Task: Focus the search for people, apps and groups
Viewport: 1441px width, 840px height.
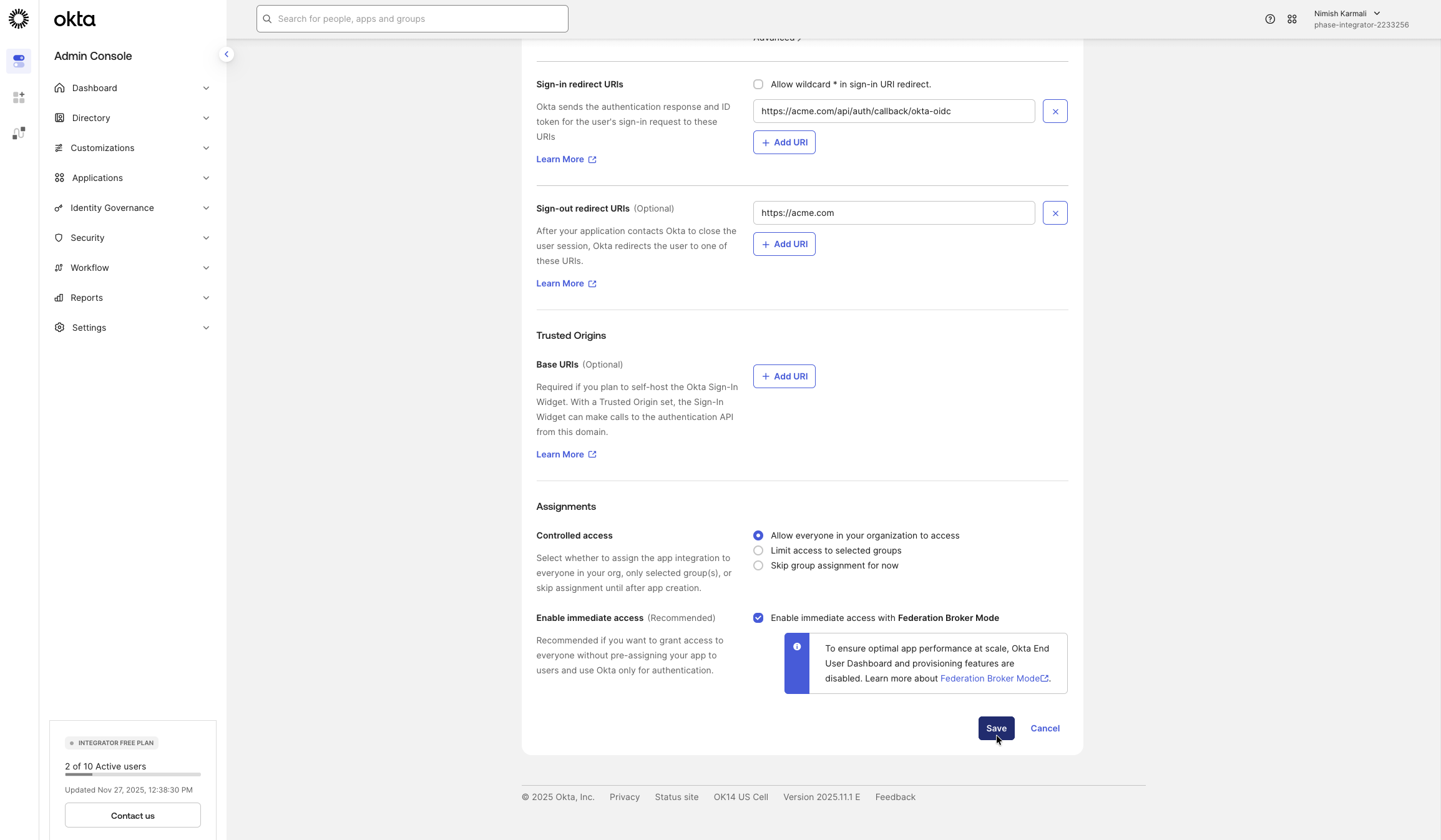Action: click(412, 19)
